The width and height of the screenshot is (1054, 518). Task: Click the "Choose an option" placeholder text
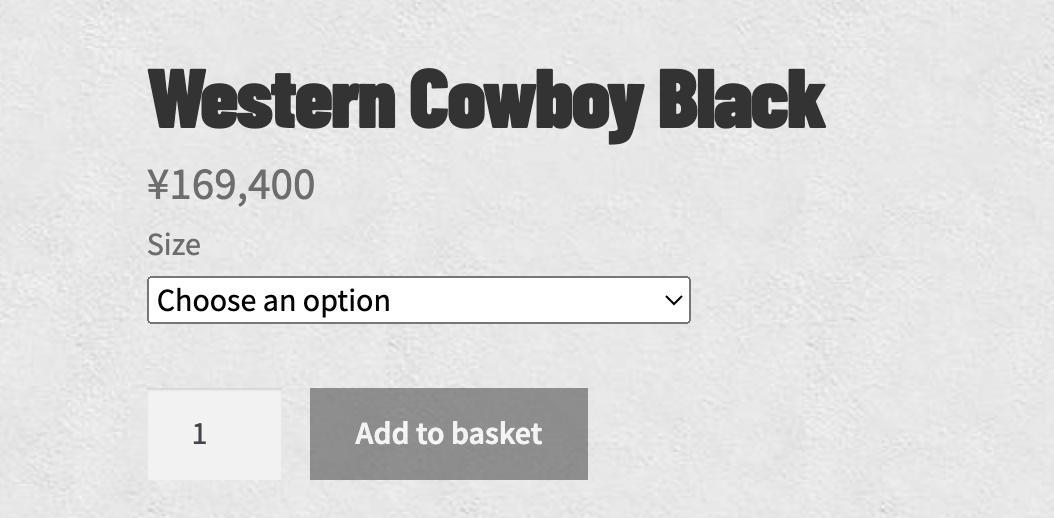pyautogui.click(x=274, y=301)
